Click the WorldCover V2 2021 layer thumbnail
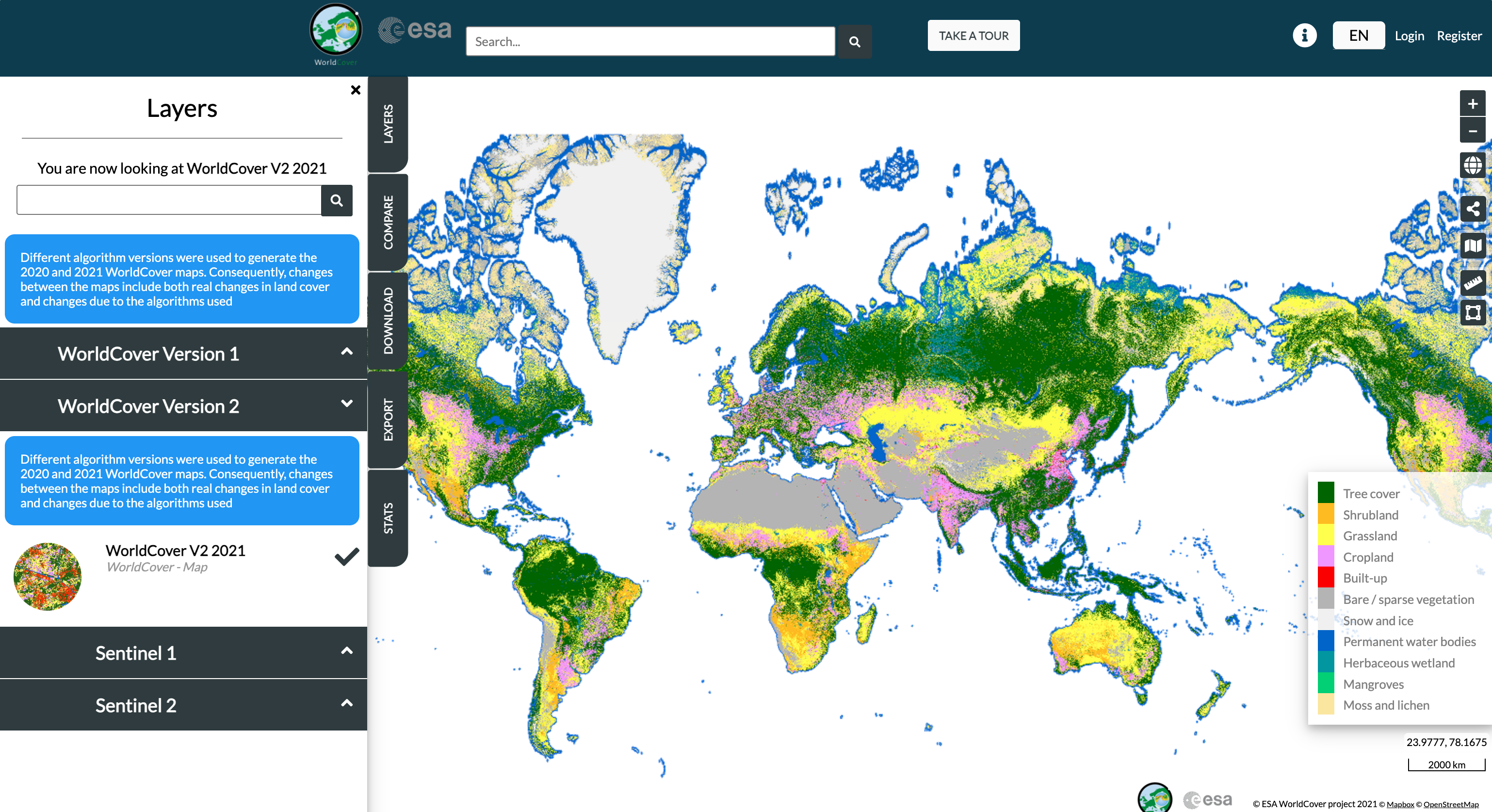Viewport: 1492px width, 812px height. pos(48,576)
